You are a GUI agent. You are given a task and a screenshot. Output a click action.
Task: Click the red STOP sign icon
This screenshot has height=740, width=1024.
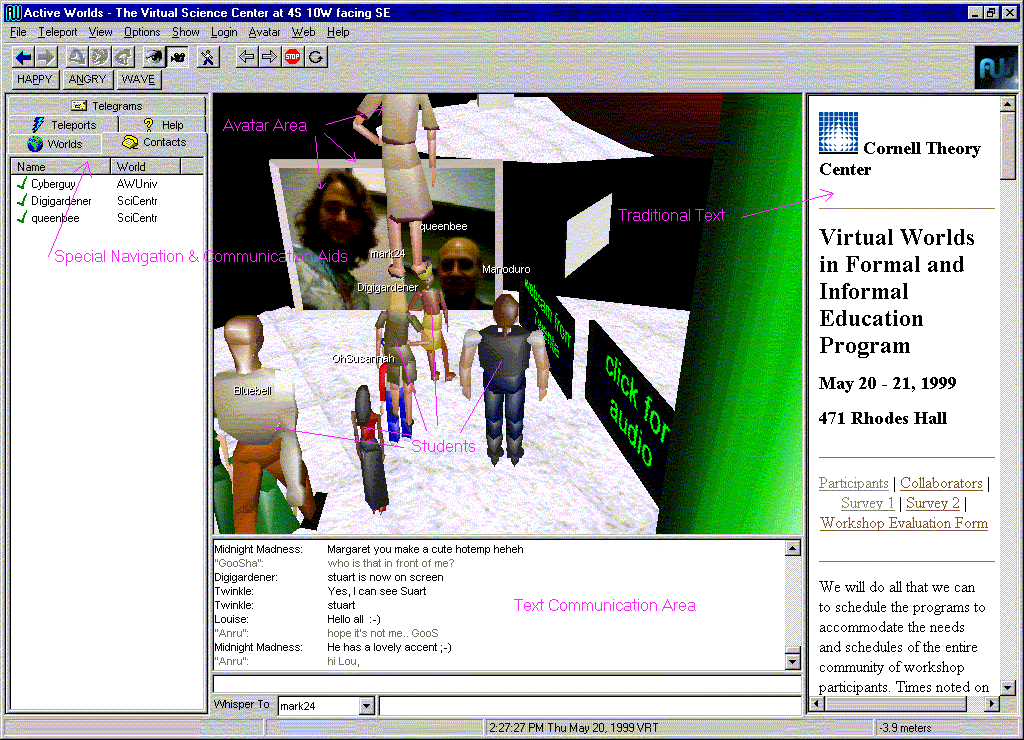293,57
